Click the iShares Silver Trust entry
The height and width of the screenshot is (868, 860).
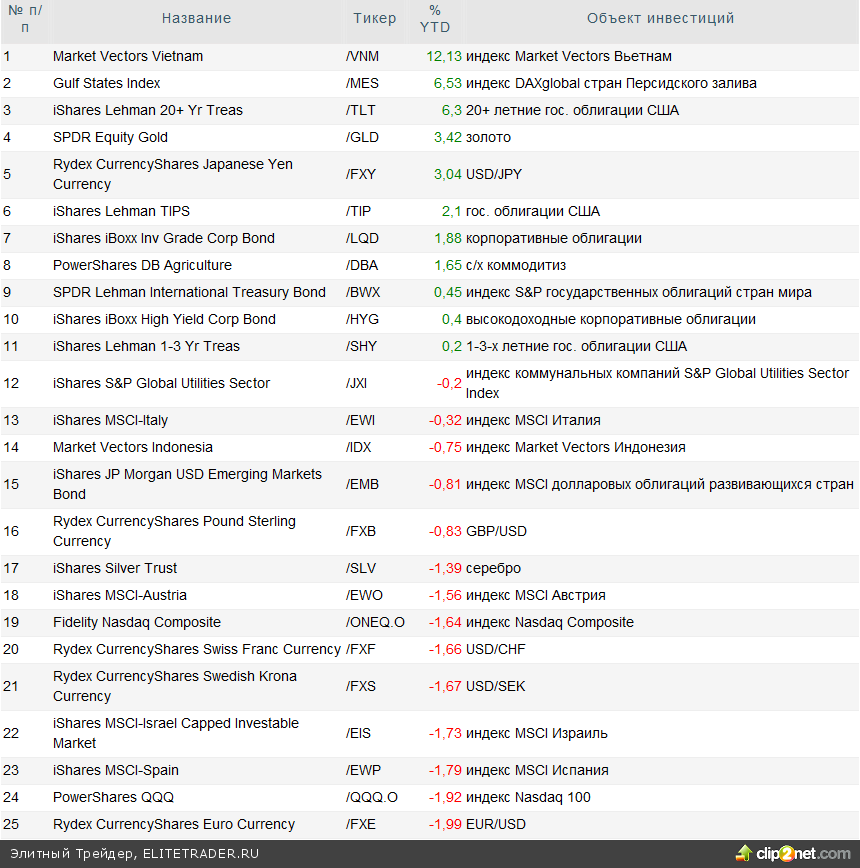(x=115, y=568)
